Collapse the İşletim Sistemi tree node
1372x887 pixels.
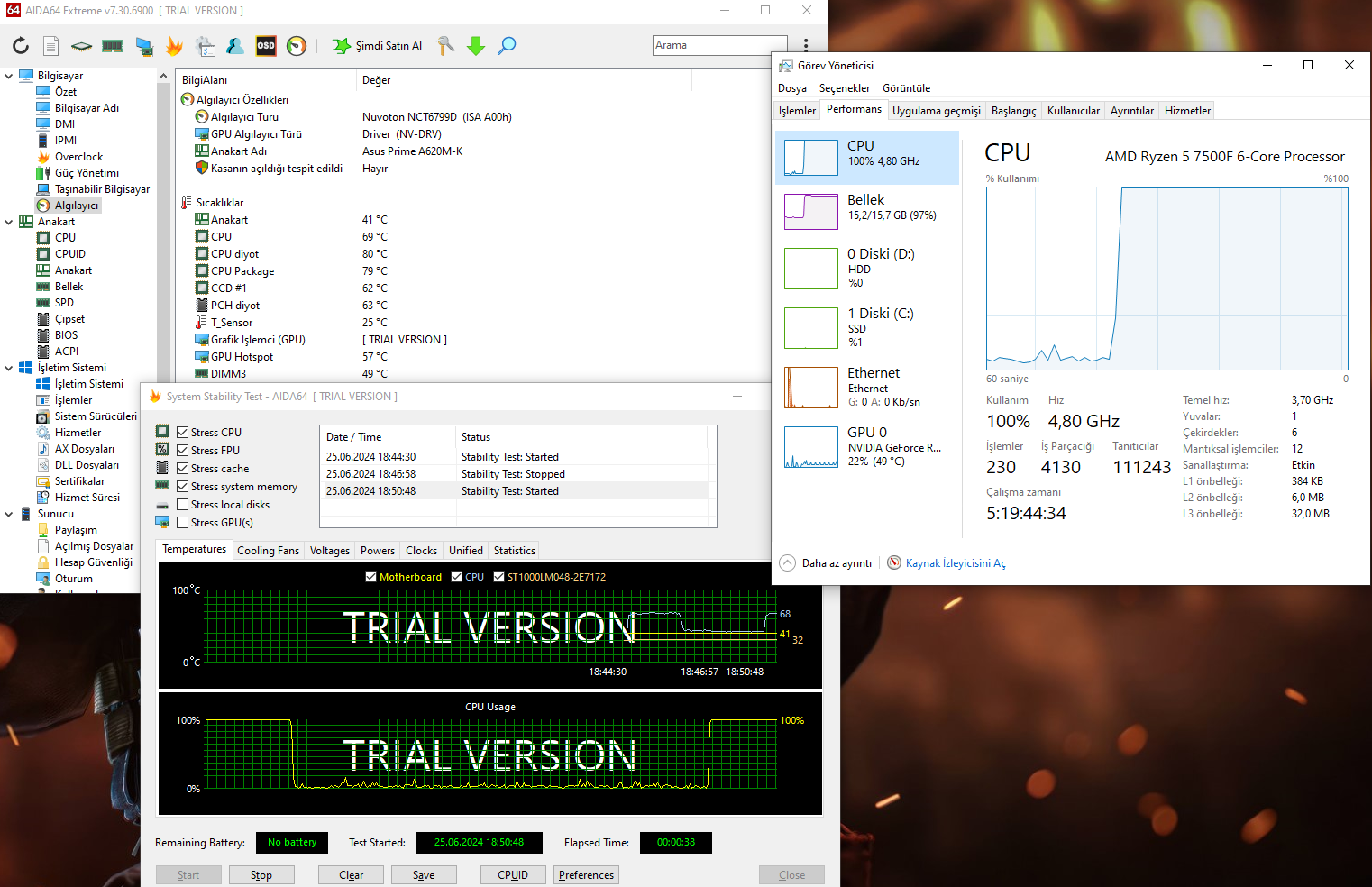click(x=8, y=368)
